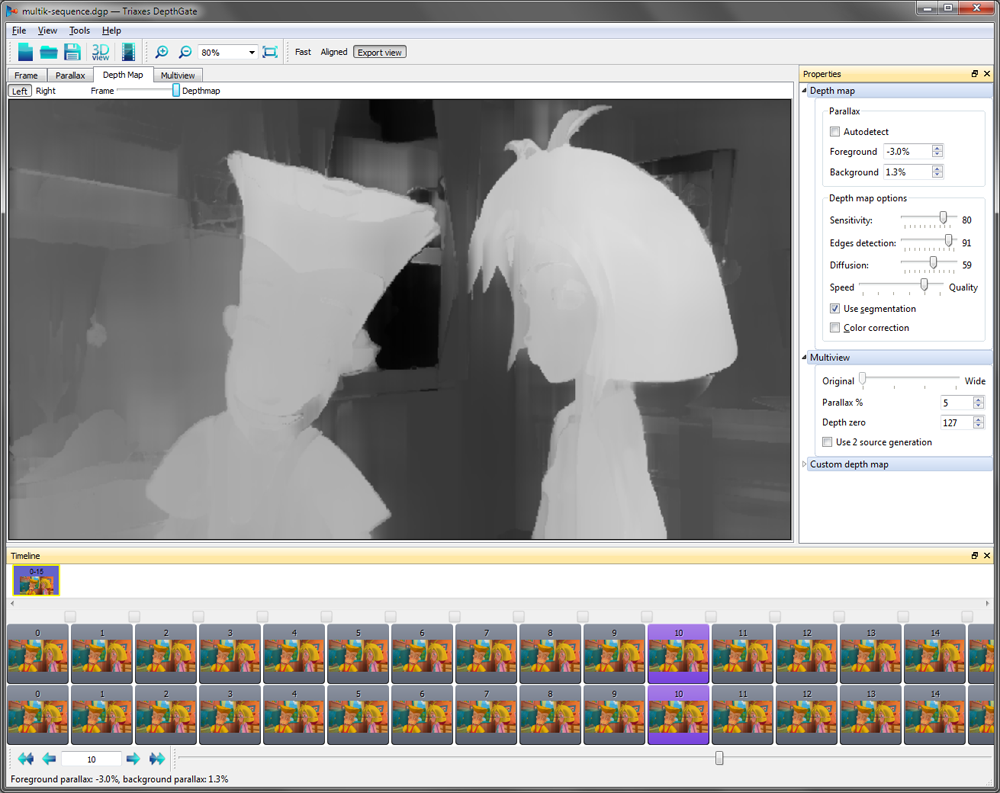Viewport: 1000px width, 793px height.
Task: Toggle Use segmentation checkbox
Action: coord(835,308)
